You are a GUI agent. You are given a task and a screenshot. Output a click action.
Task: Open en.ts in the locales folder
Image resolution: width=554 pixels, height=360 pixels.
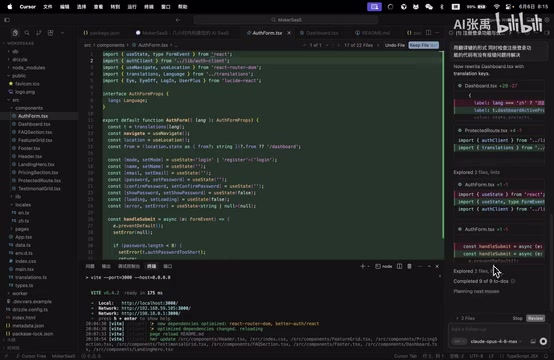pos(23,213)
